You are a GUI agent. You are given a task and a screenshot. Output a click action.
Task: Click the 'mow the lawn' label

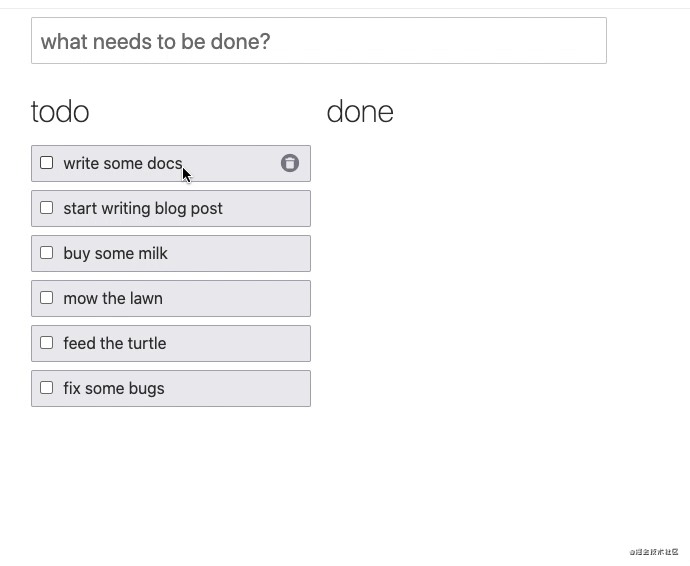click(x=112, y=298)
